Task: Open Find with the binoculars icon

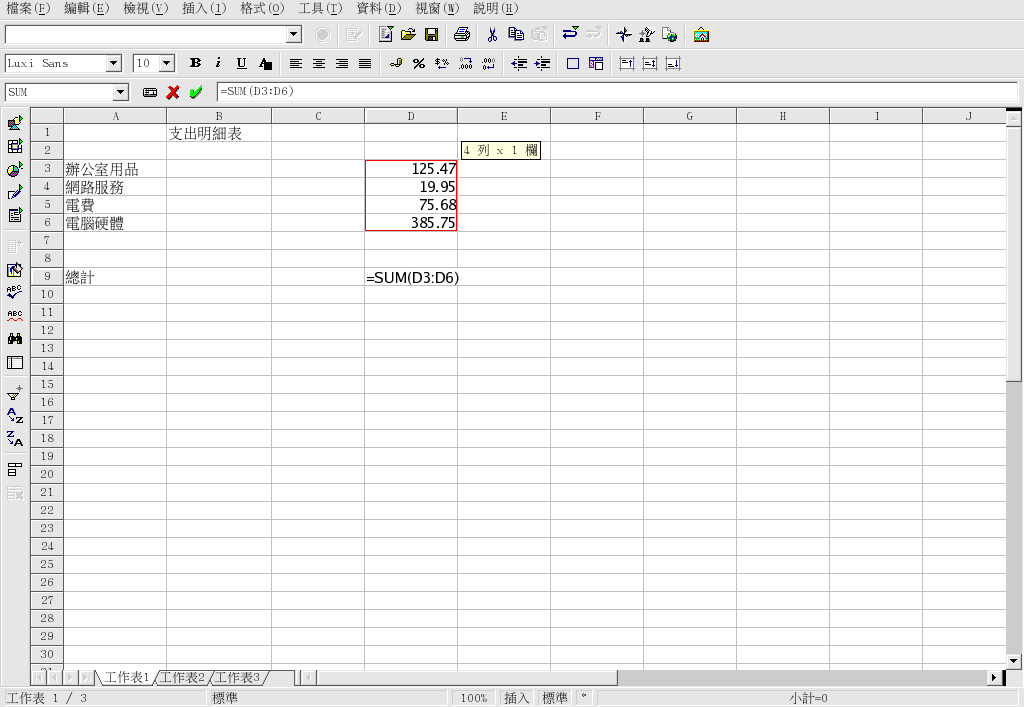Action: pyautogui.click(x=15, y=339)
